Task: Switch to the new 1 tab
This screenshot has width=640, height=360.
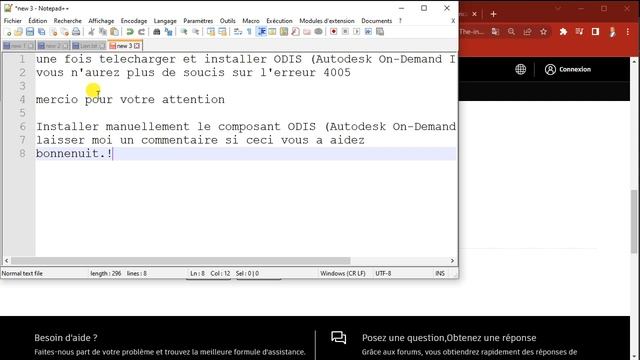Action: 18,46
